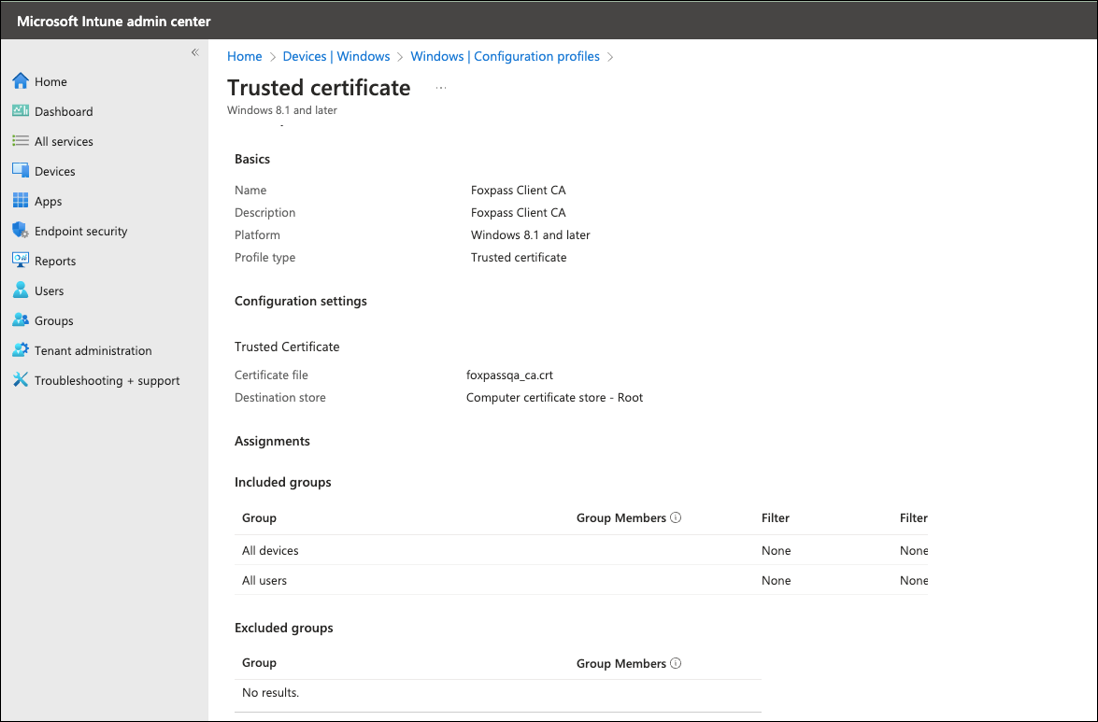
Task: Click the Devices monitor icon
Action: pos(20,171)
